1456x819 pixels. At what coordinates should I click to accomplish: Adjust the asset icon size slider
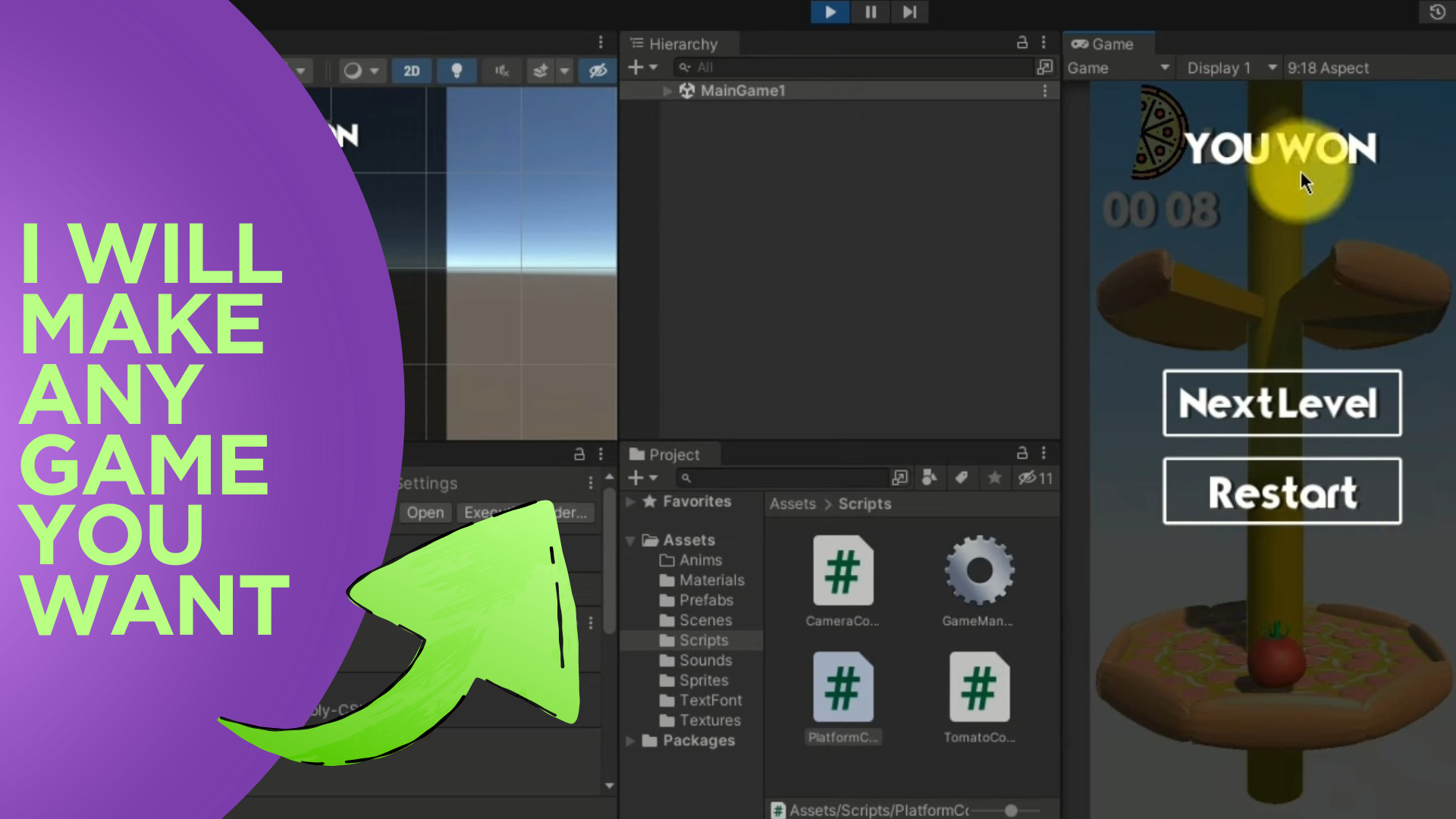click(1011, 810)
